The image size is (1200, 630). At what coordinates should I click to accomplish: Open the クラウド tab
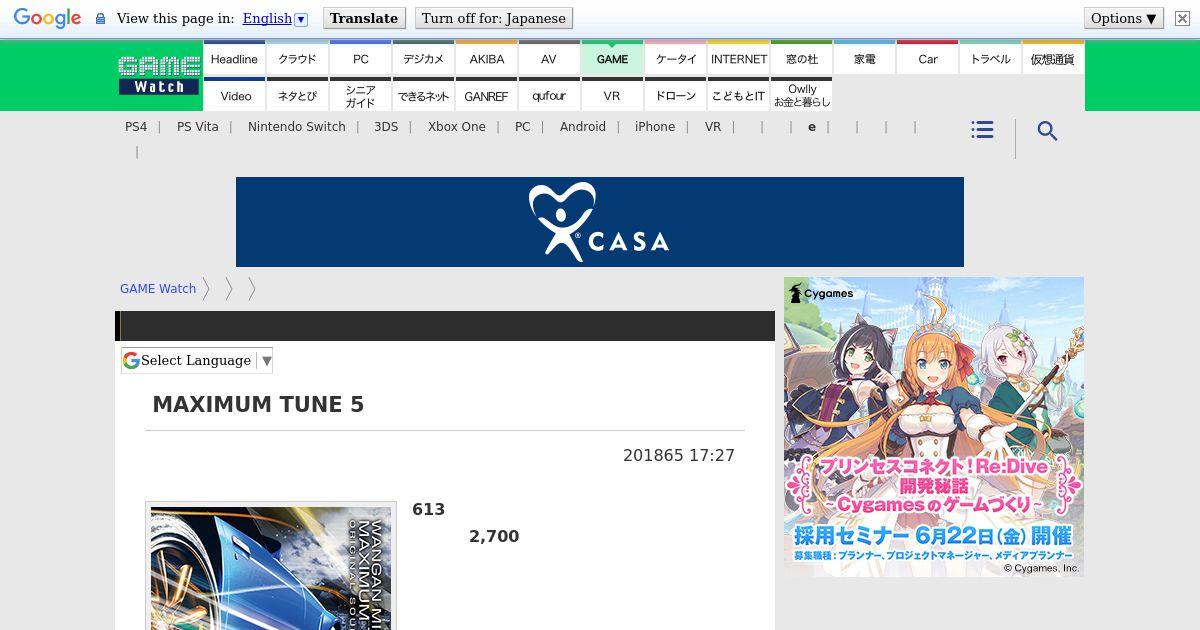point(297,59)
